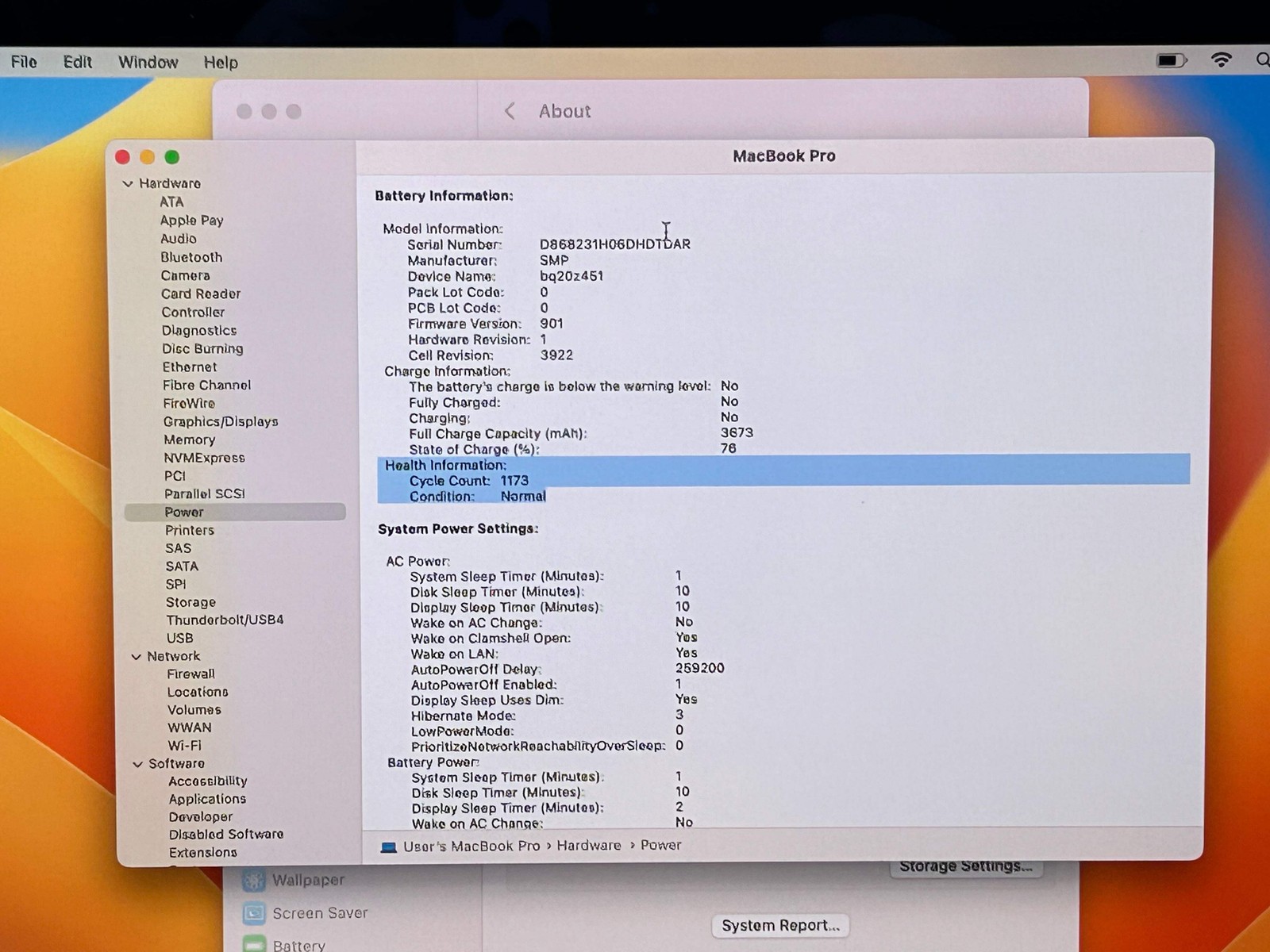Select Card Reader in the sidebar
Screen dimensions: 1270x952
click(x=201, y=294)
